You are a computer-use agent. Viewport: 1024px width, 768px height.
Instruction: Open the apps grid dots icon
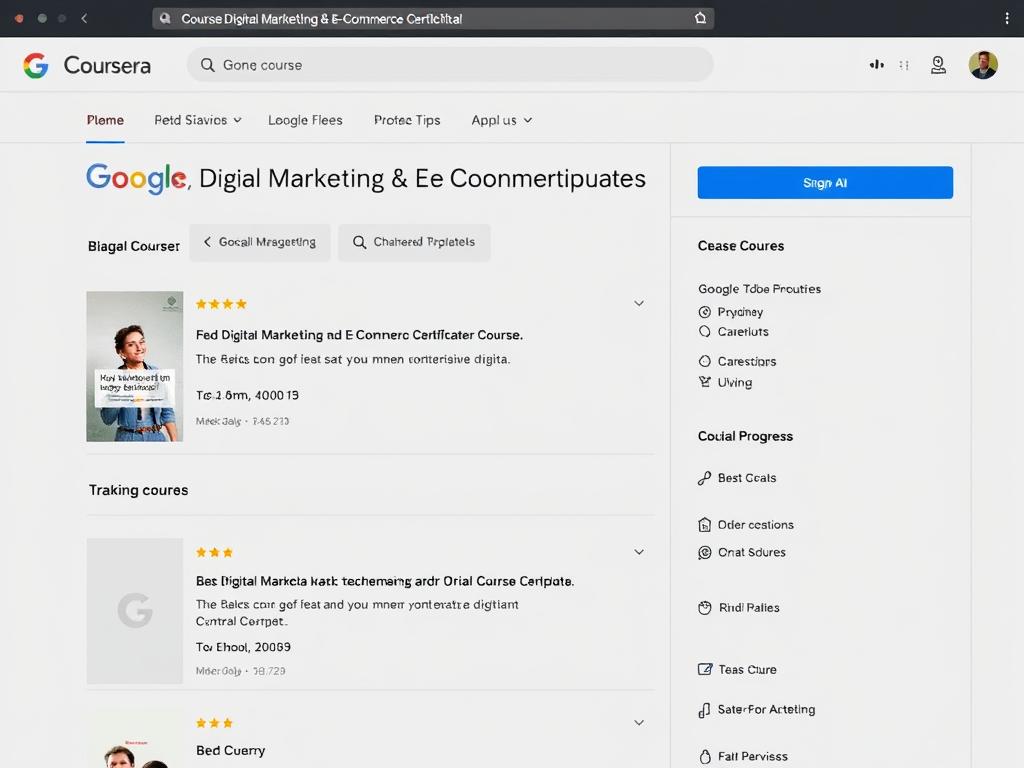pyautogui.click(x=904, y=65)
